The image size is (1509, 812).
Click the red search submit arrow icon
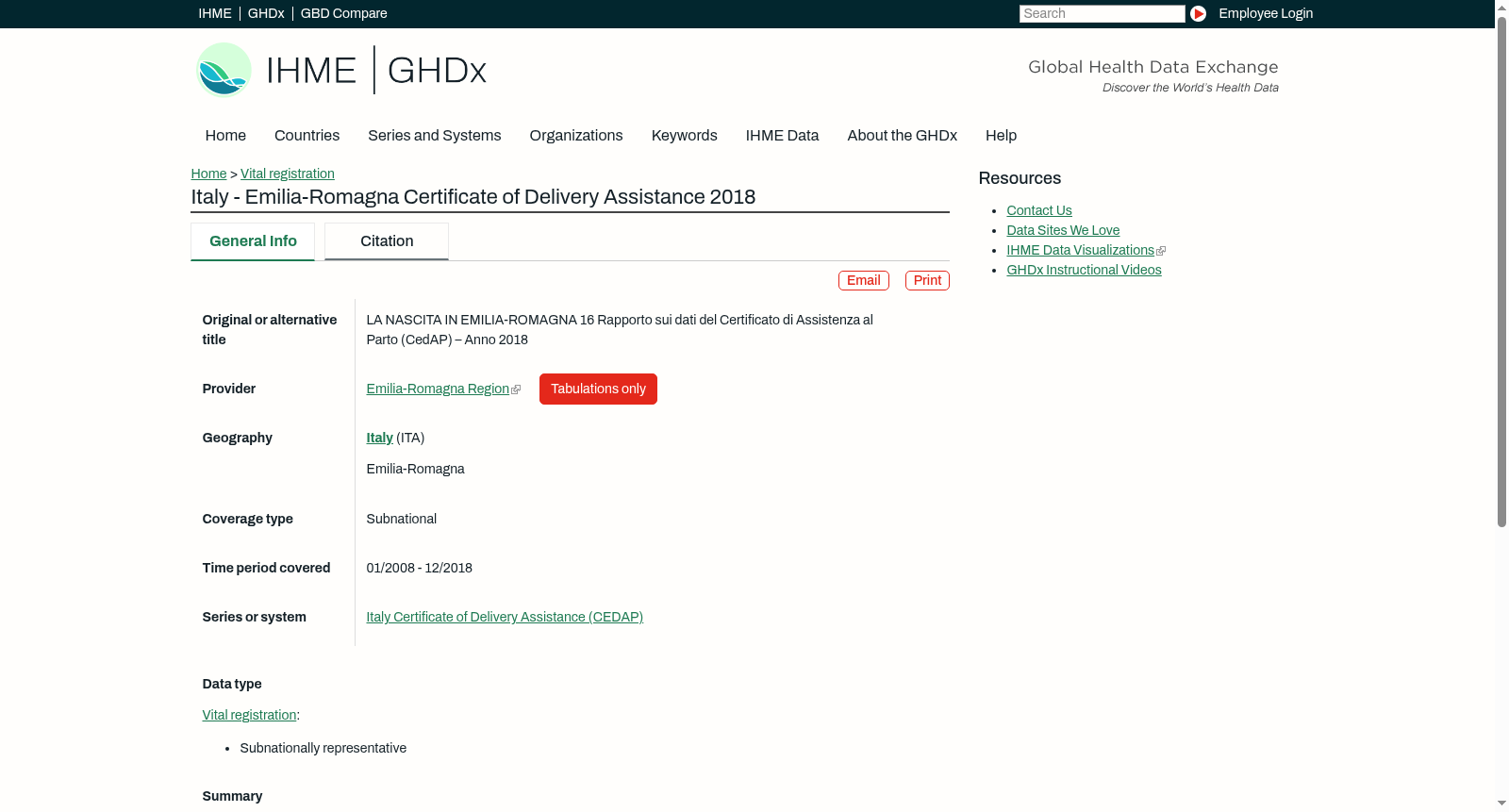[1198, 13]
